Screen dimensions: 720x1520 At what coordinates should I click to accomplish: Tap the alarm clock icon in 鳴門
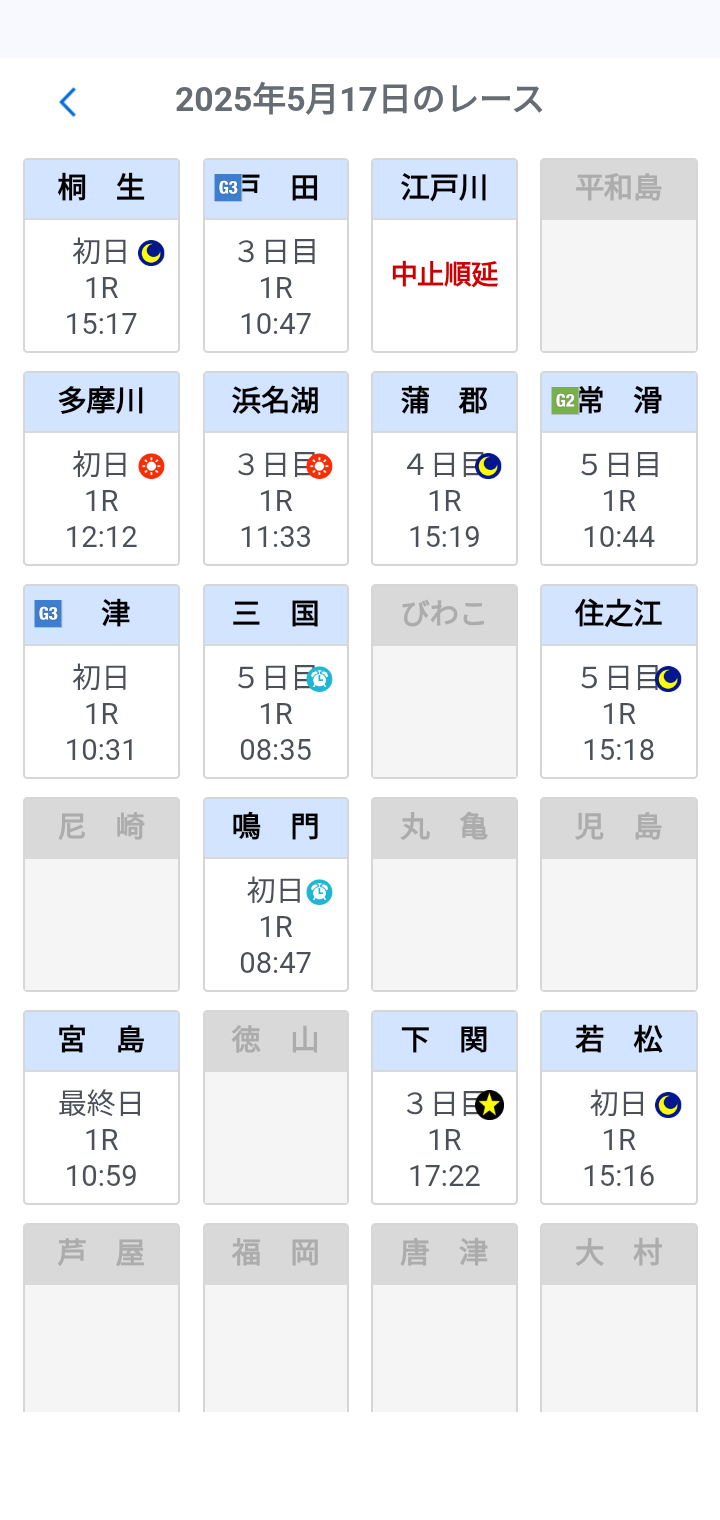point(320,892)
